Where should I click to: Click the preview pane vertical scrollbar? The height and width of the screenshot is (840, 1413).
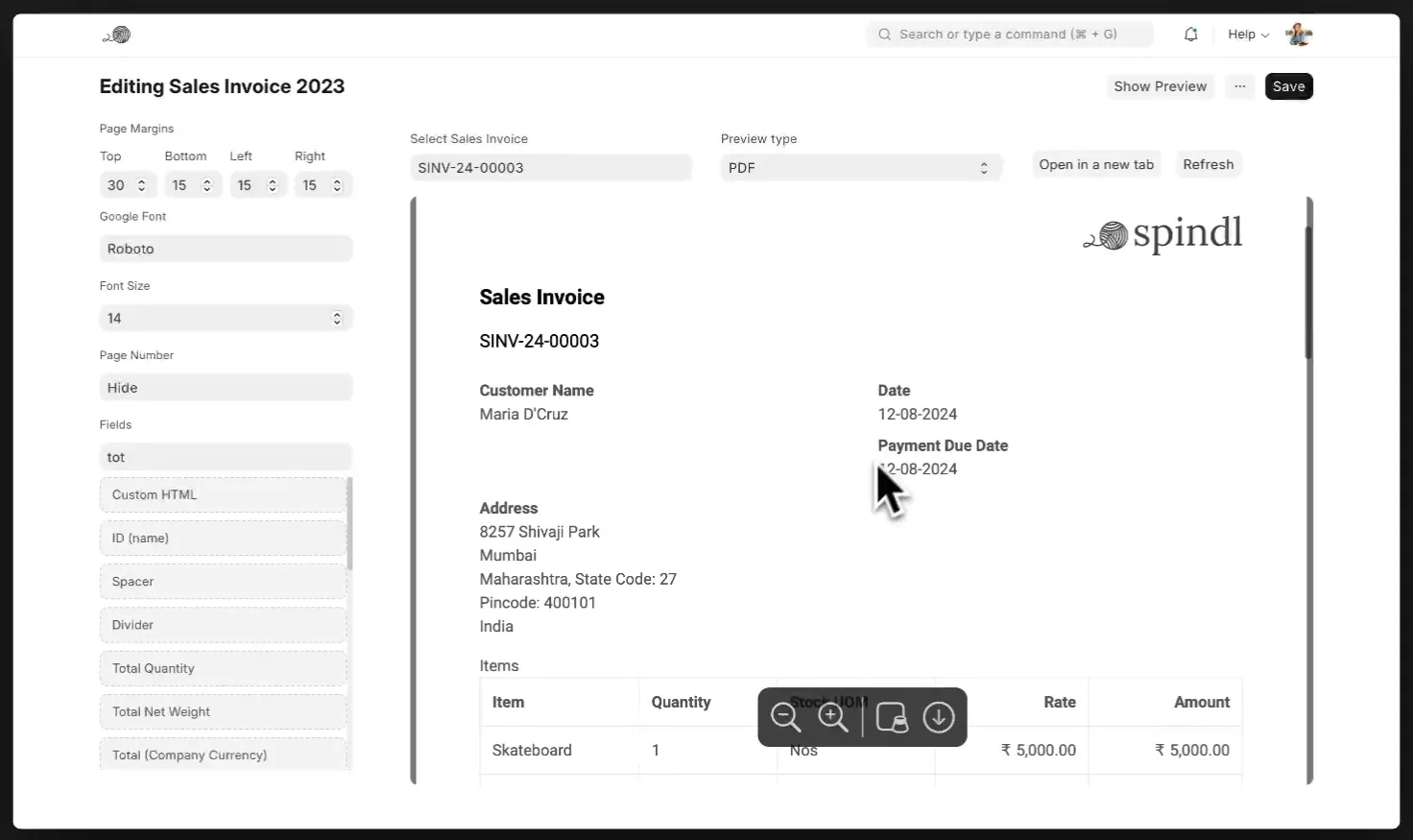tap(1308, 293)
